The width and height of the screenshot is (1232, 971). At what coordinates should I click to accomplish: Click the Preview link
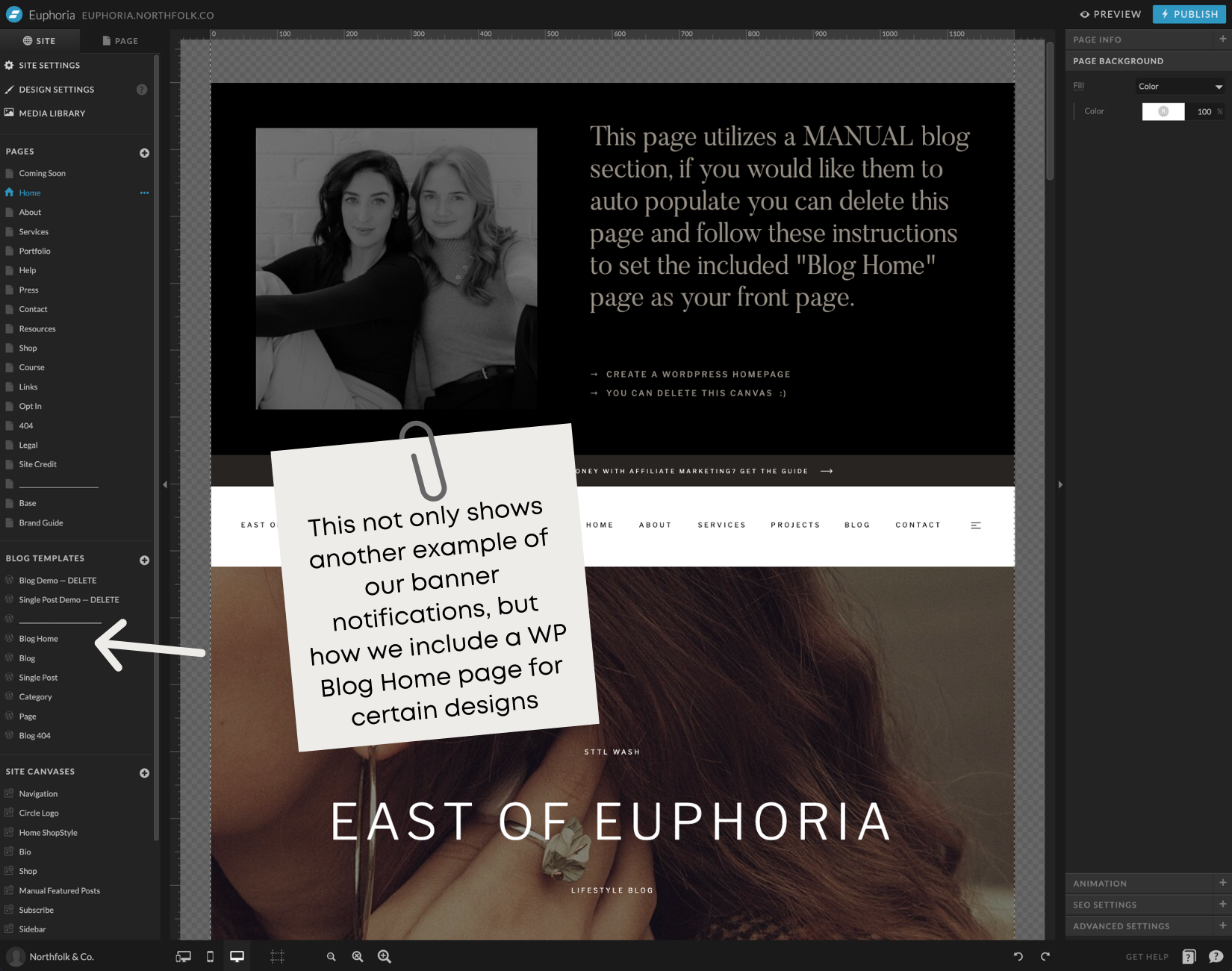click(1110, 14)
